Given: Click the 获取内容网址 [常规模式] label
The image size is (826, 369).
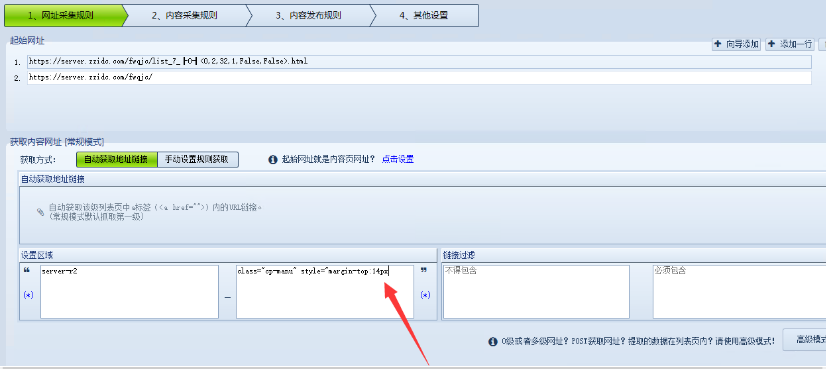Looking at the screenshot, I should [x=57, y=141].
